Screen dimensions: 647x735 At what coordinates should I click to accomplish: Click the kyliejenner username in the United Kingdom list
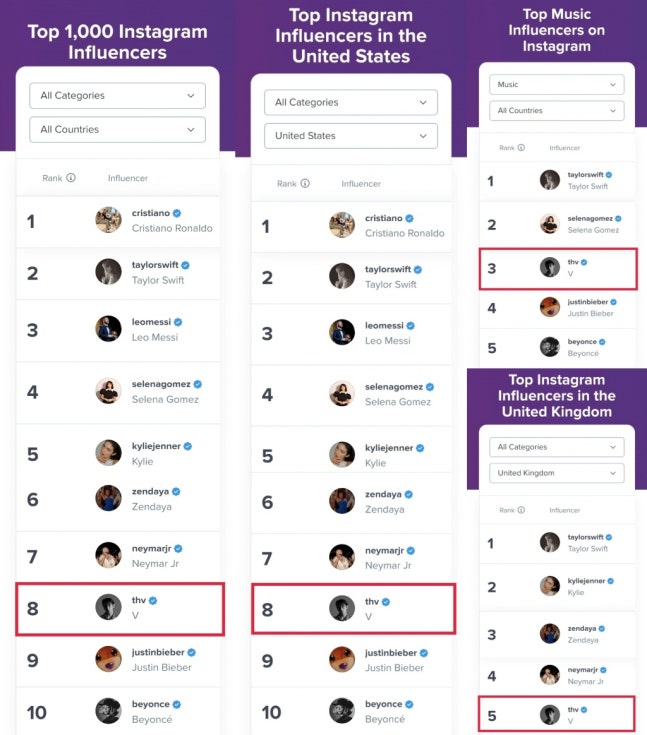pos(586,581)
